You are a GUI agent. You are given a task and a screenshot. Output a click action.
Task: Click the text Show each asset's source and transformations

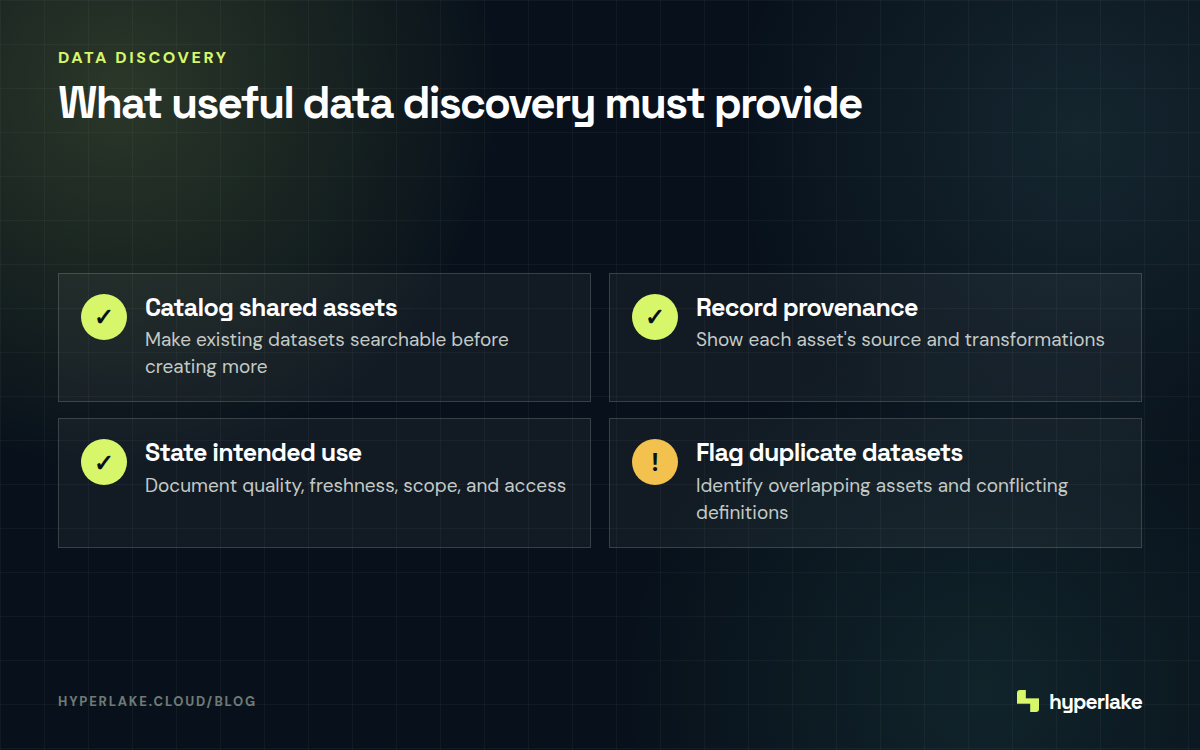900,340
